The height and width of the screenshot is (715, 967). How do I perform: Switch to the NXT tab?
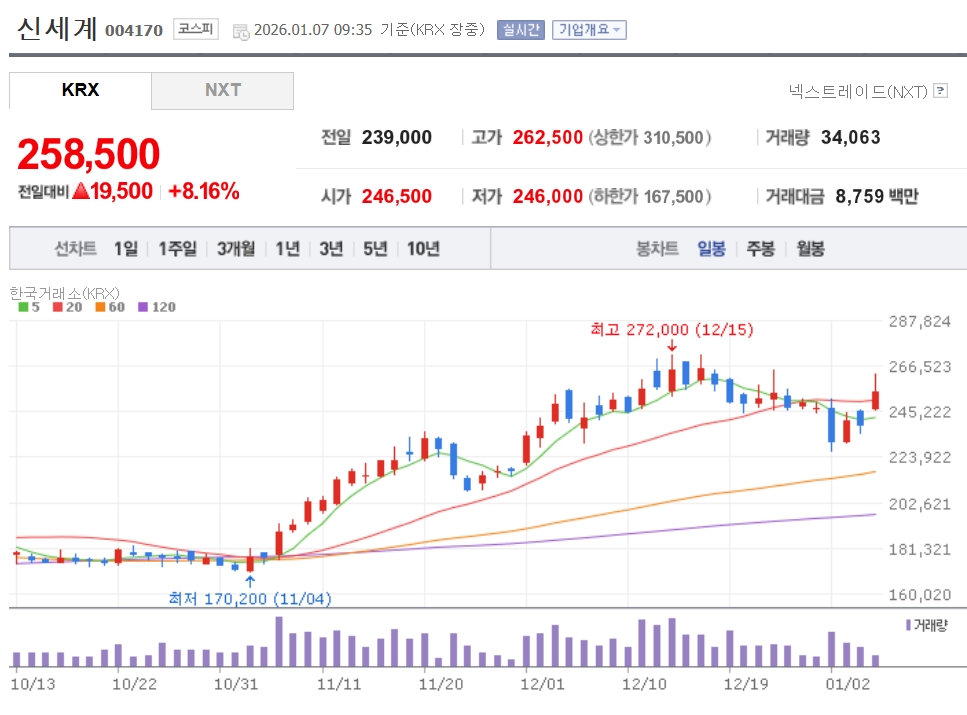tap(223, 90)
